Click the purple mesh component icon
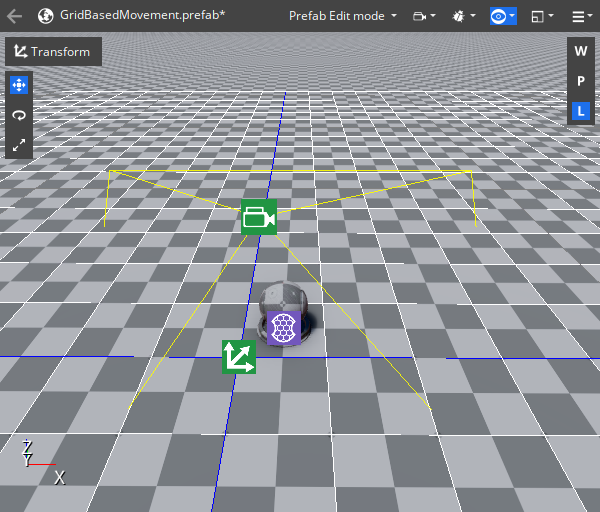The width and height of the screenshot is (600, 512). click(284, 328)
